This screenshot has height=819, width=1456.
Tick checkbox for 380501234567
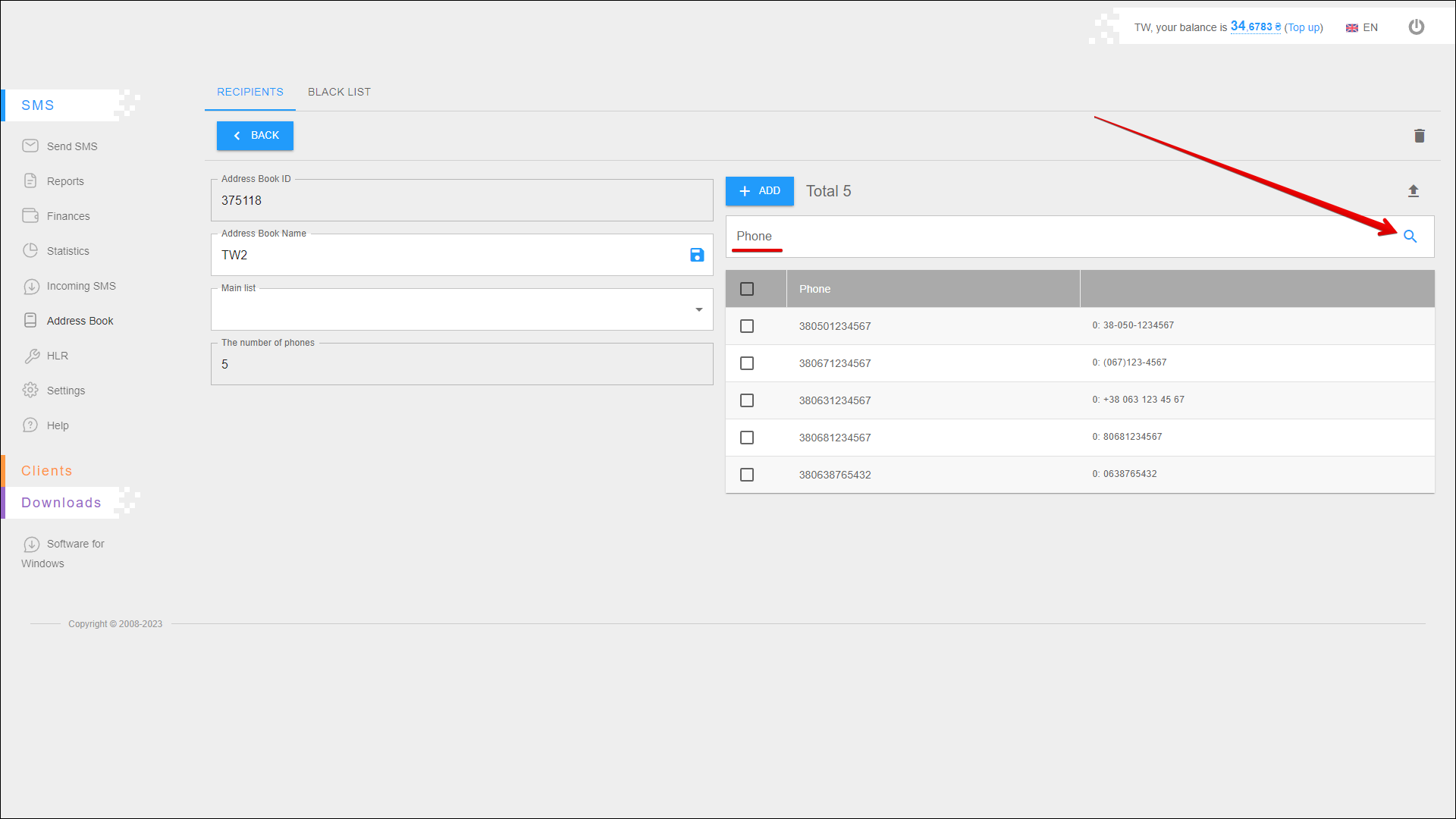tap(747, 326)
